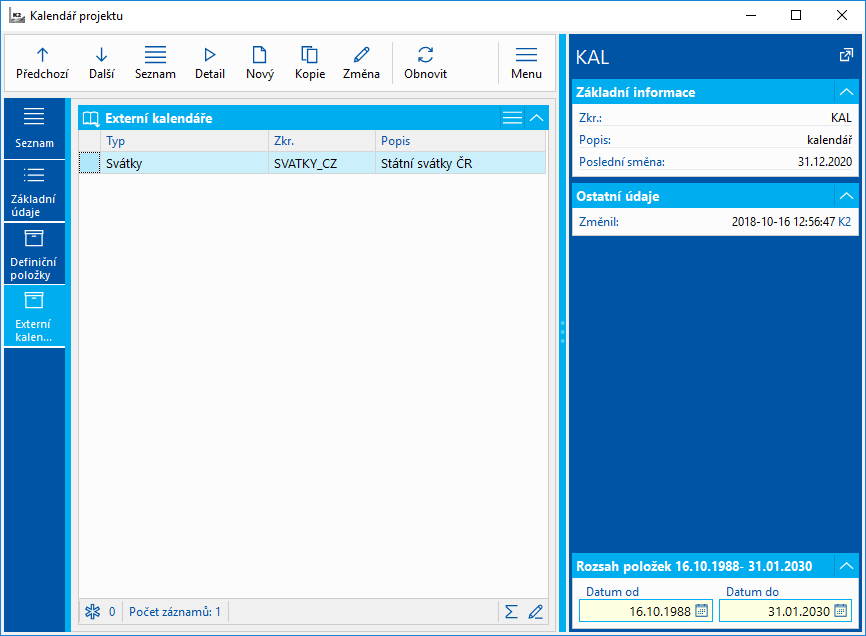866x636 pixels.
Task: Click the Poslední směna value 31.12.2020
Action: [x=825, y=162]
